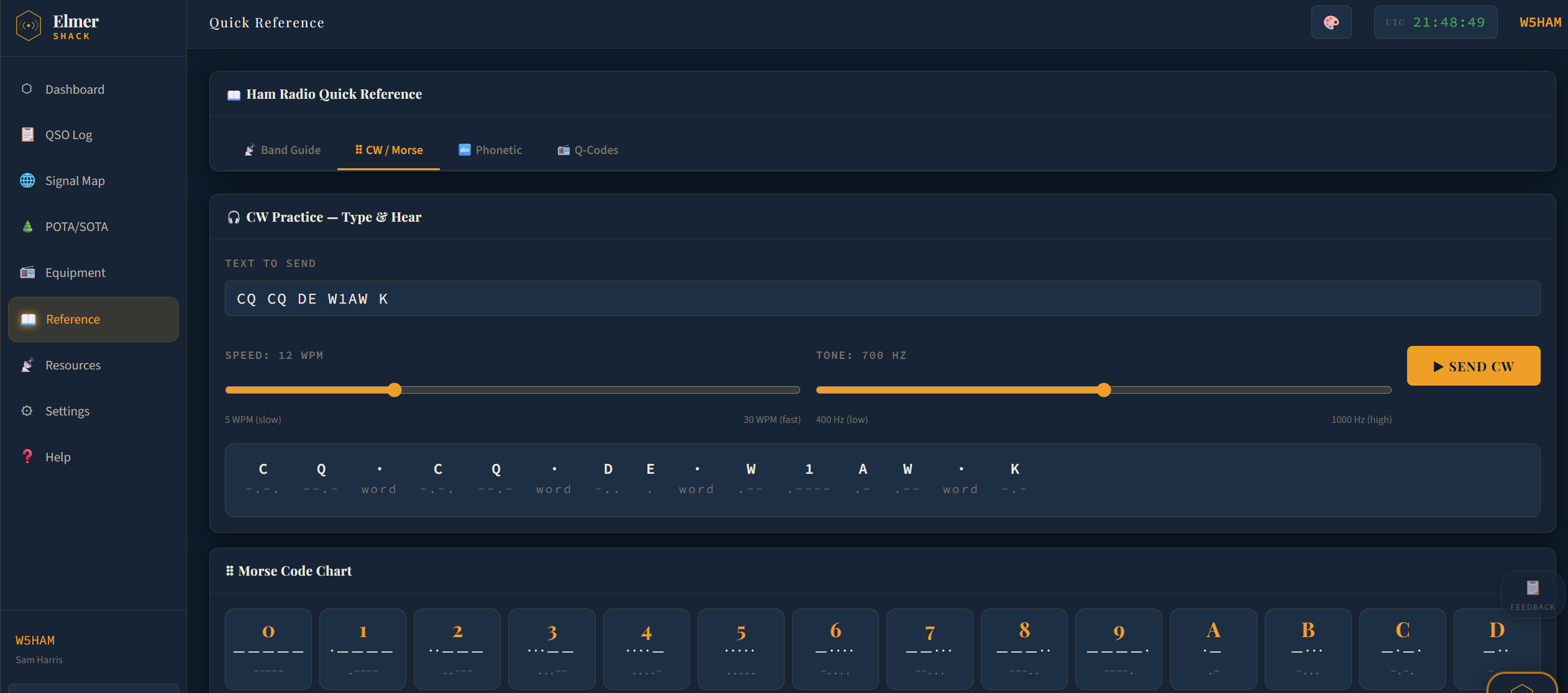The width and height of the screenshot is (1568, 693).
Task: Click the W5HAM callsign in header
Action: click(x=1540, y=22)
